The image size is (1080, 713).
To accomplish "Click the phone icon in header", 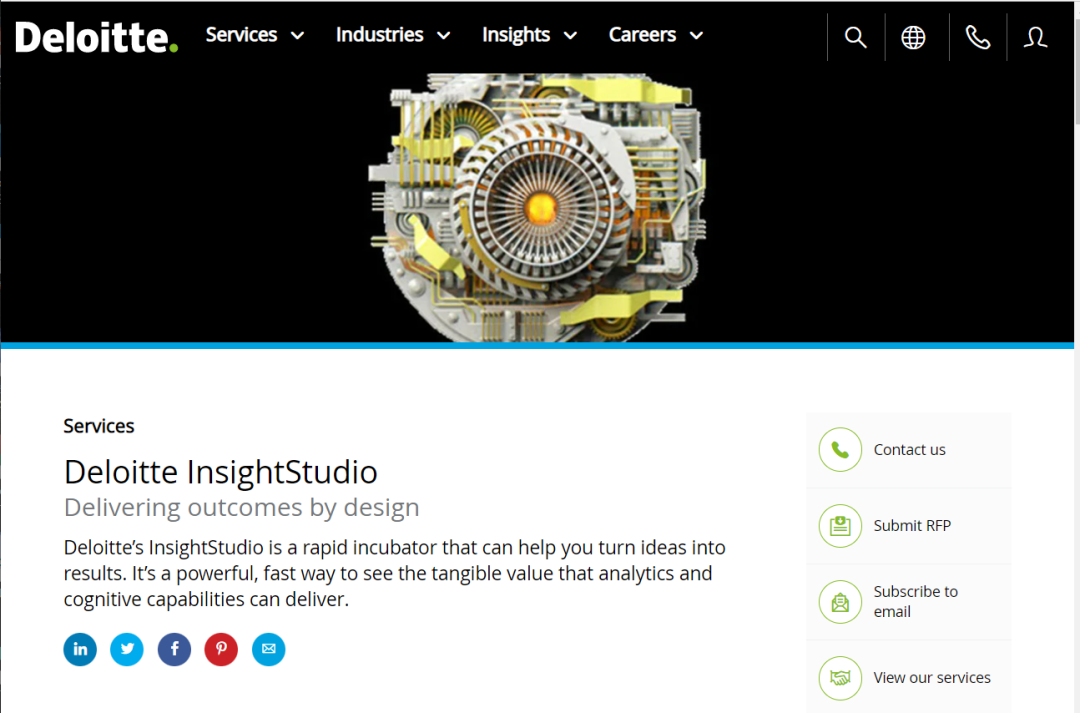I will pyautogui.click(x=977, y=37).
